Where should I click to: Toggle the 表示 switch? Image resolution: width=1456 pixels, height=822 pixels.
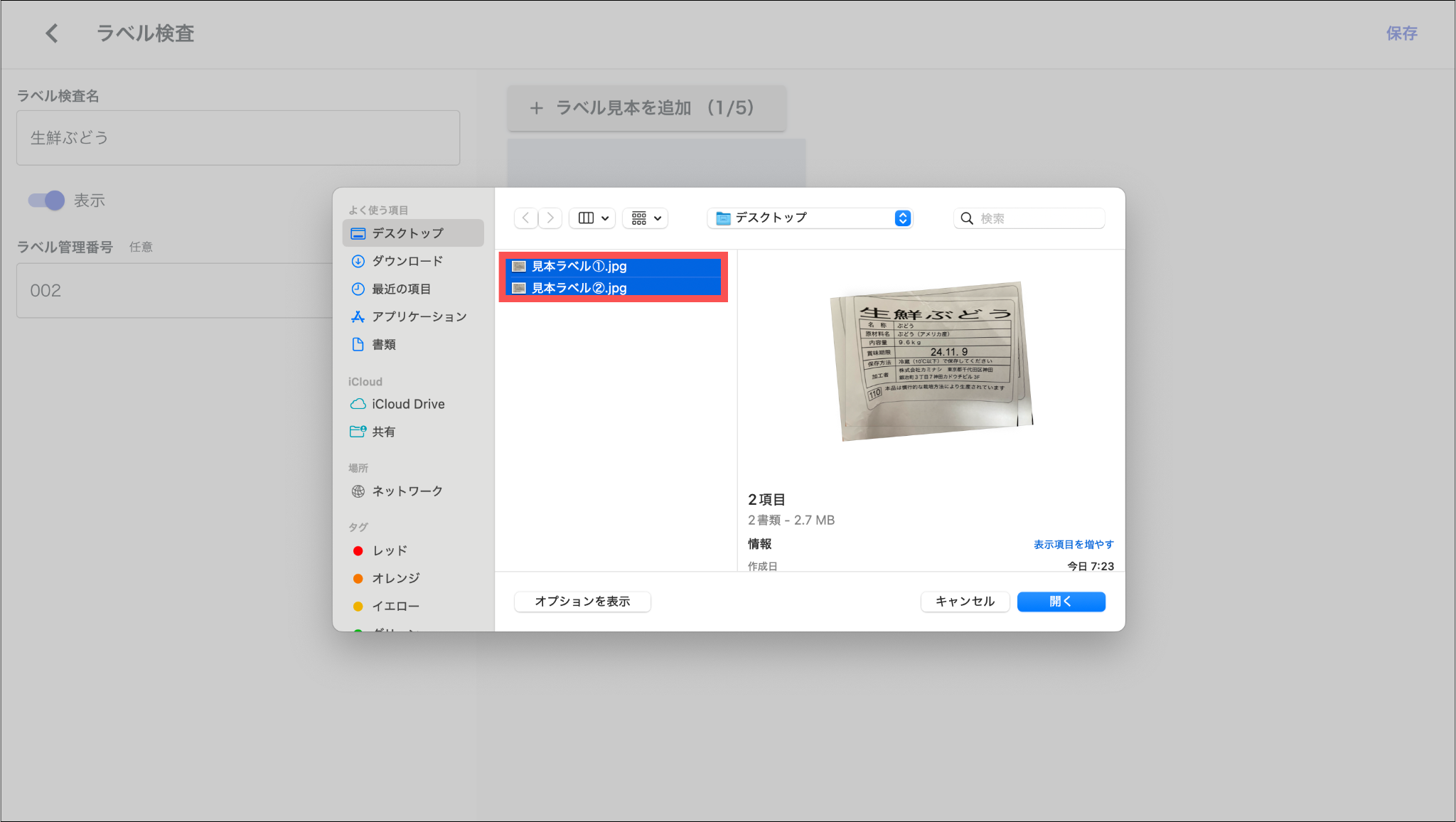[46, 201]
